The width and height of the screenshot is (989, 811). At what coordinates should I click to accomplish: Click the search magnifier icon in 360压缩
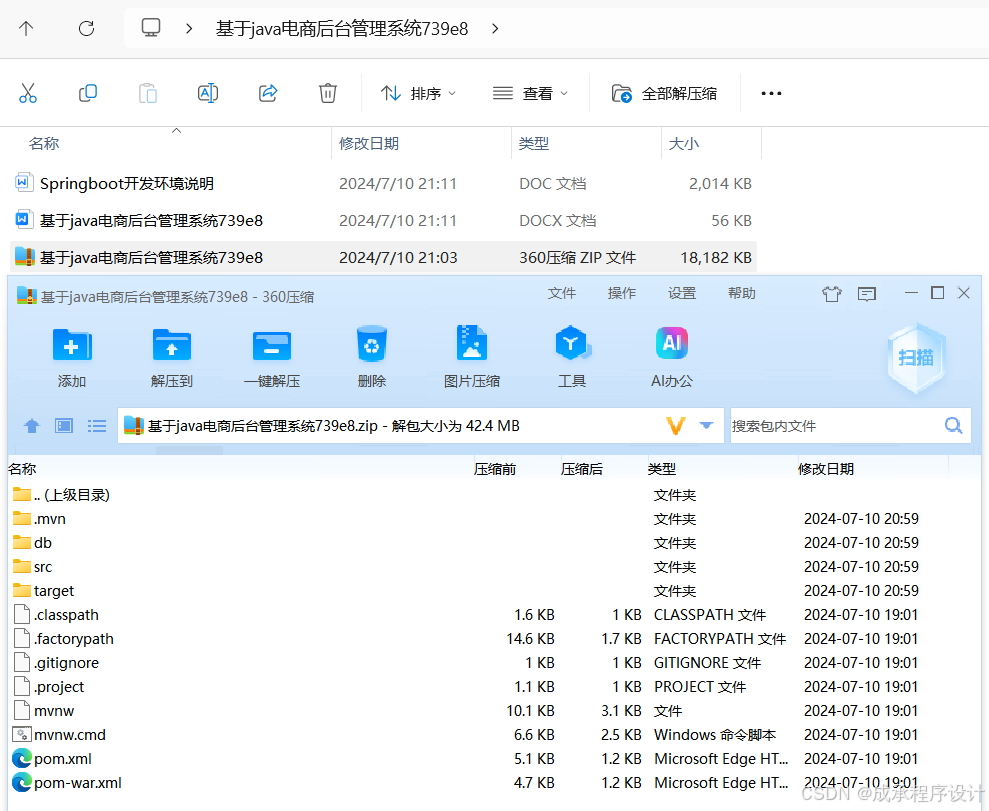point(954,426)
